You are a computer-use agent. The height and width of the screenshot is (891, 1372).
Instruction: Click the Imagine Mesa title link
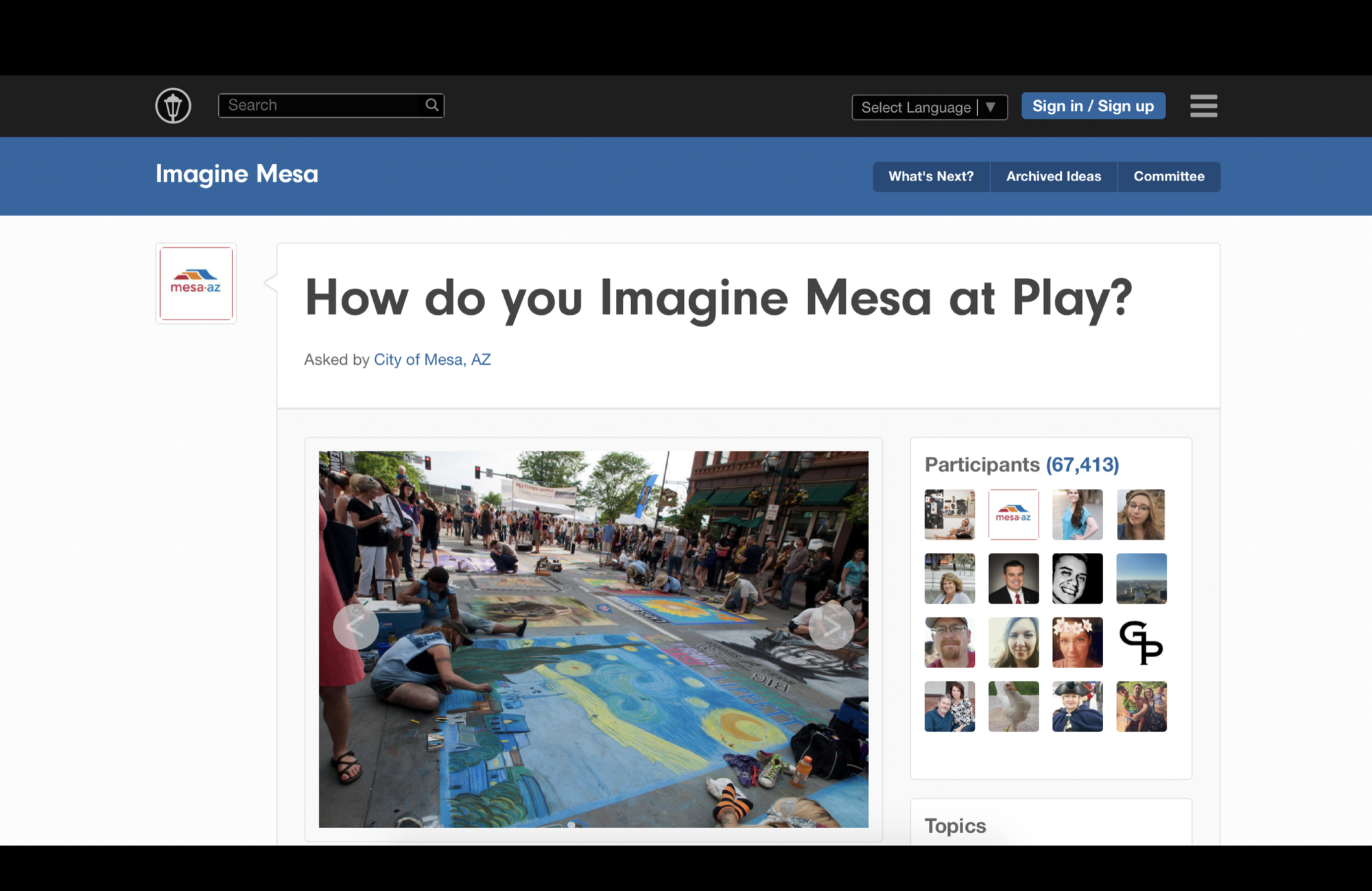click(x=237, y=174)
